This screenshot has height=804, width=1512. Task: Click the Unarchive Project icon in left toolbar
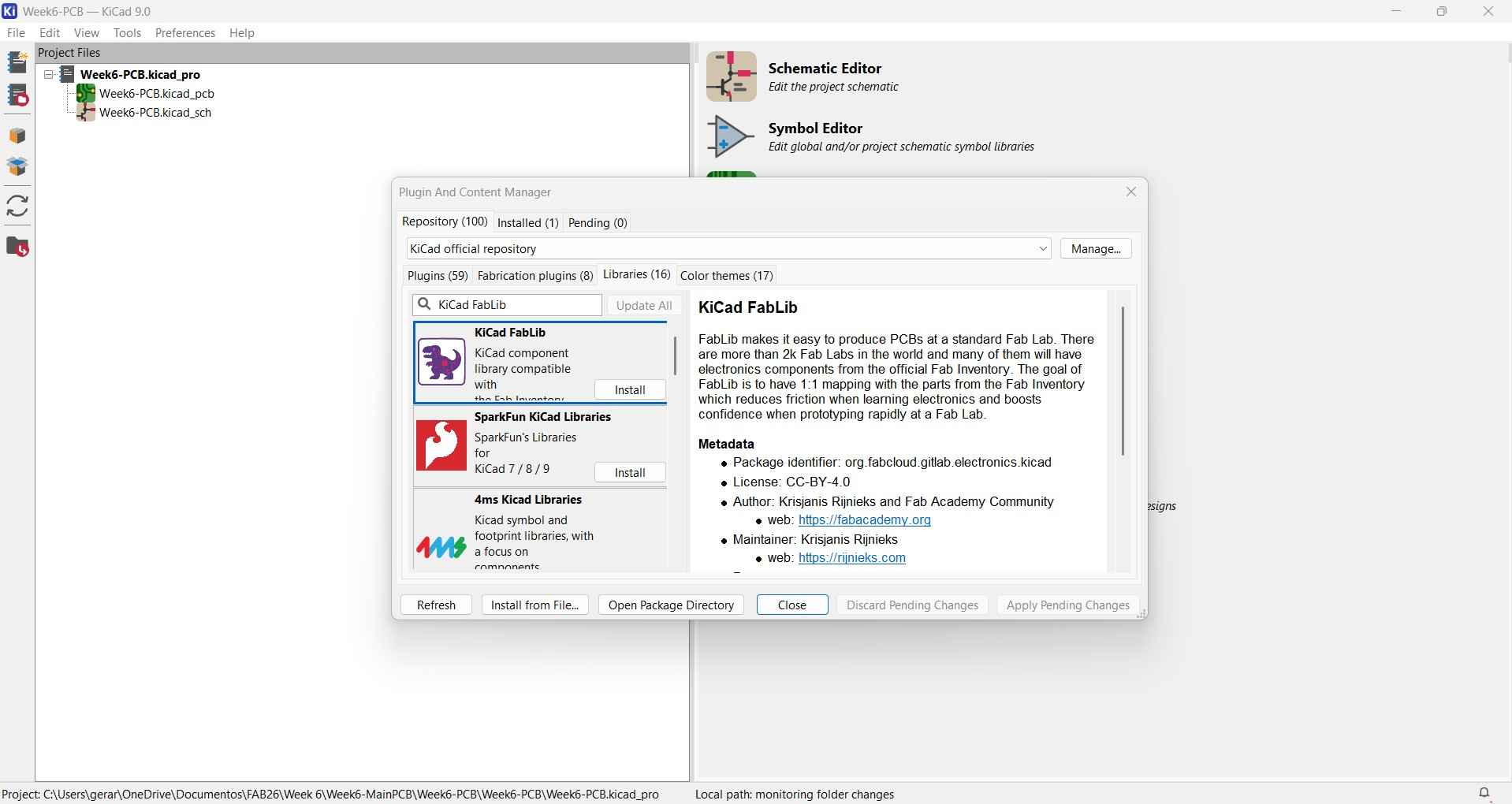(17, 167)
